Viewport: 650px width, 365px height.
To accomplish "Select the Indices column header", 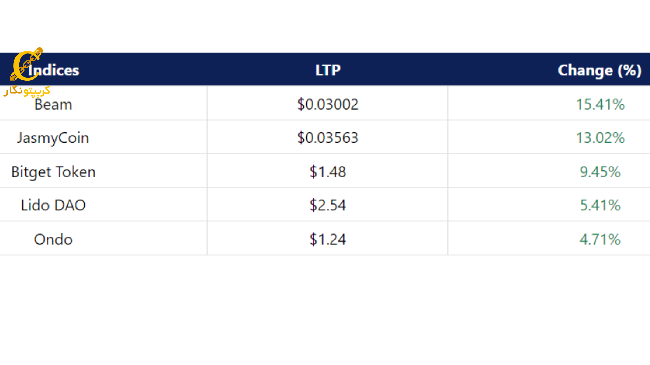I will click(x=54, y=70).
